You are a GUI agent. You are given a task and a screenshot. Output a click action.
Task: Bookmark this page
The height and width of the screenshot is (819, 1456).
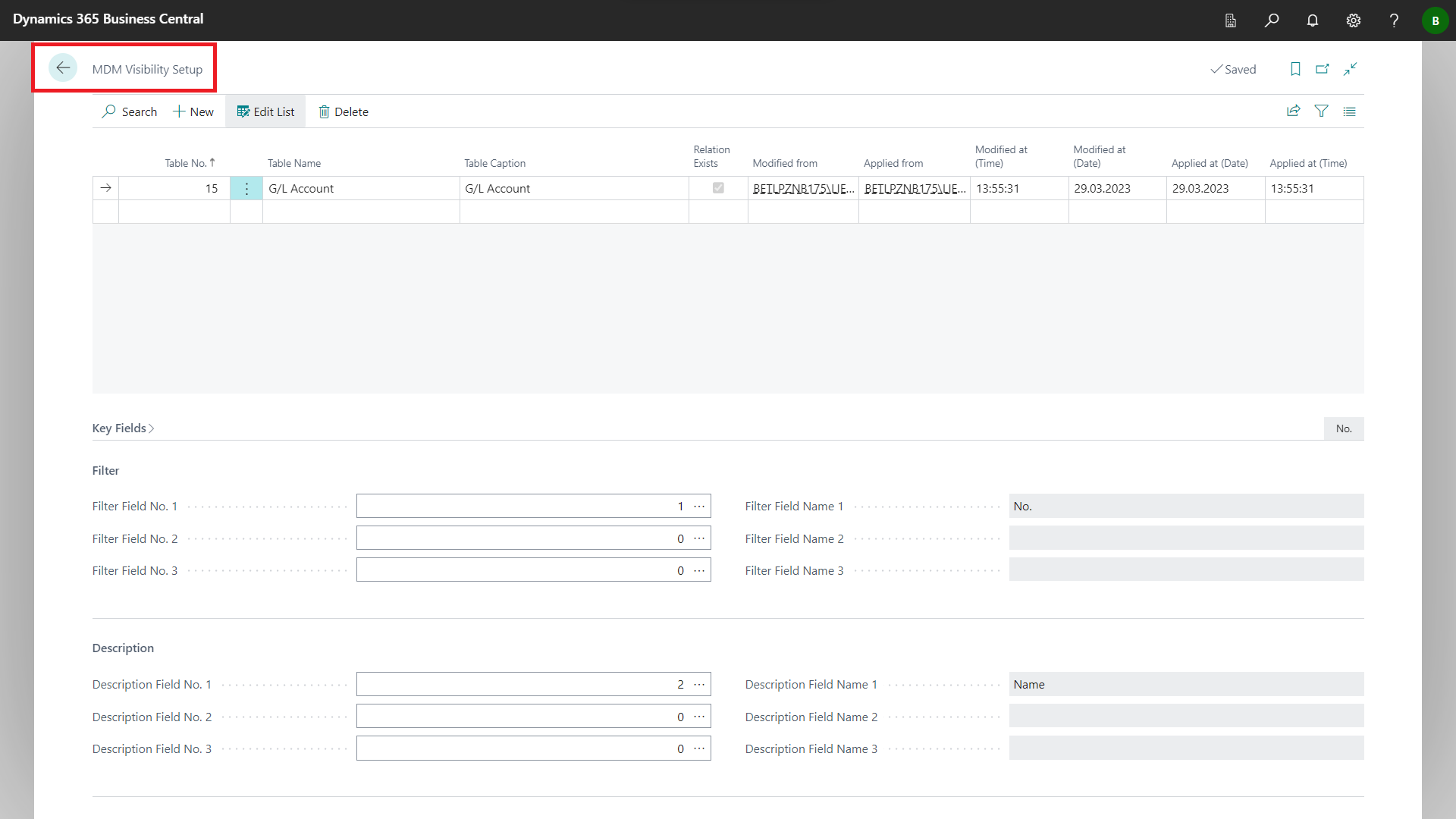click(x=1295, y=69)
